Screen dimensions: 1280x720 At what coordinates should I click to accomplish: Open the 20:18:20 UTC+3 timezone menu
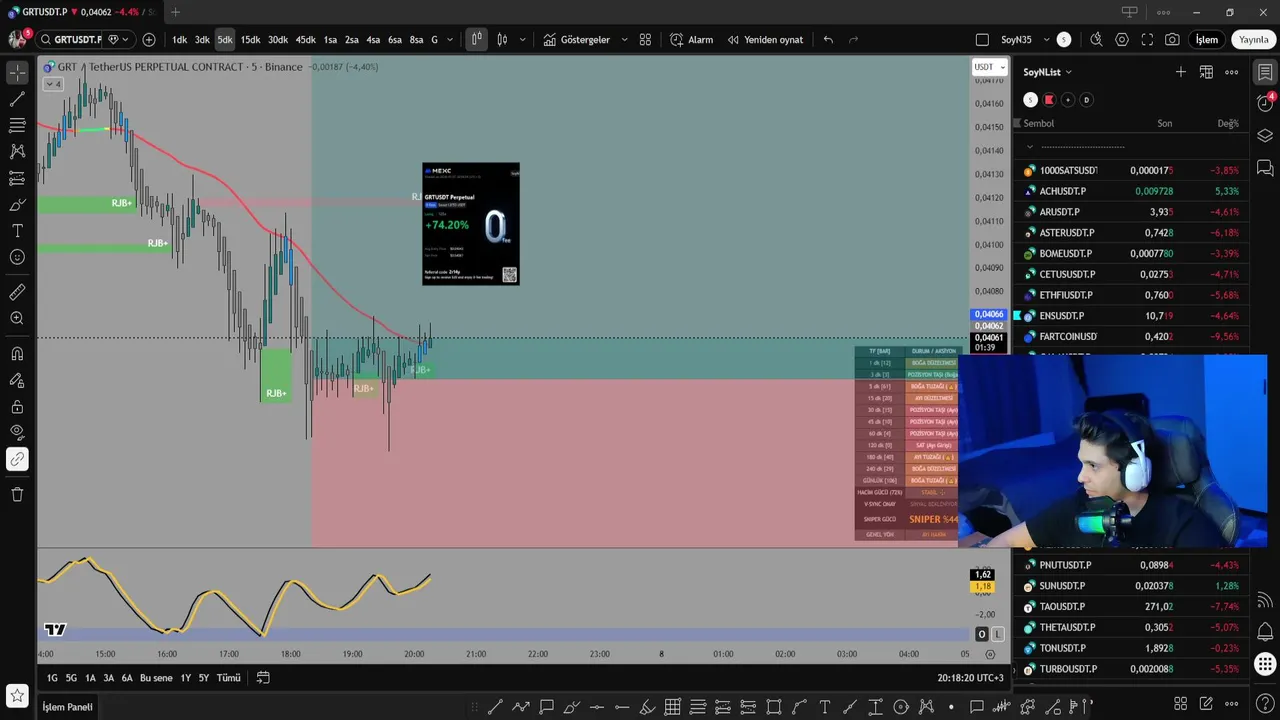pos(970,678)
